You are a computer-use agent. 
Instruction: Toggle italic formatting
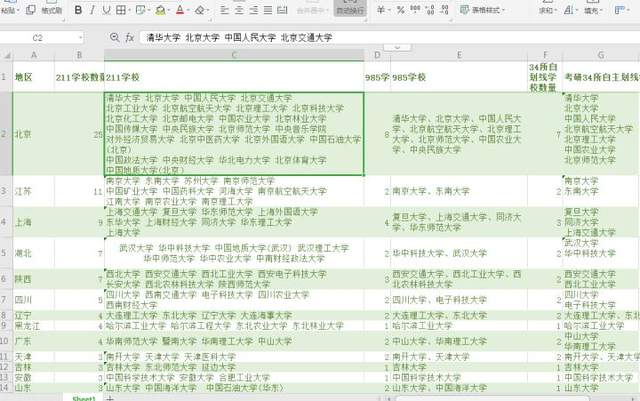pyautogui.click(x=92, y=10)
